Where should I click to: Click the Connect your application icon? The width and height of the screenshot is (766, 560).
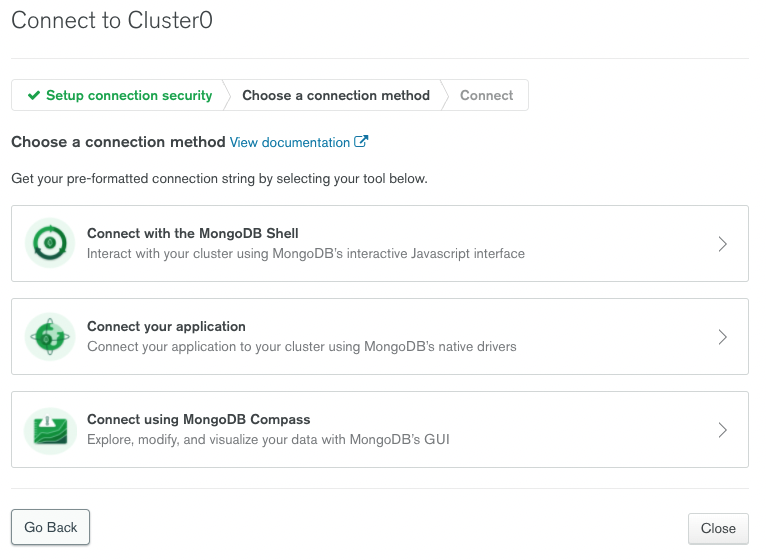click(x=50, y=337)
